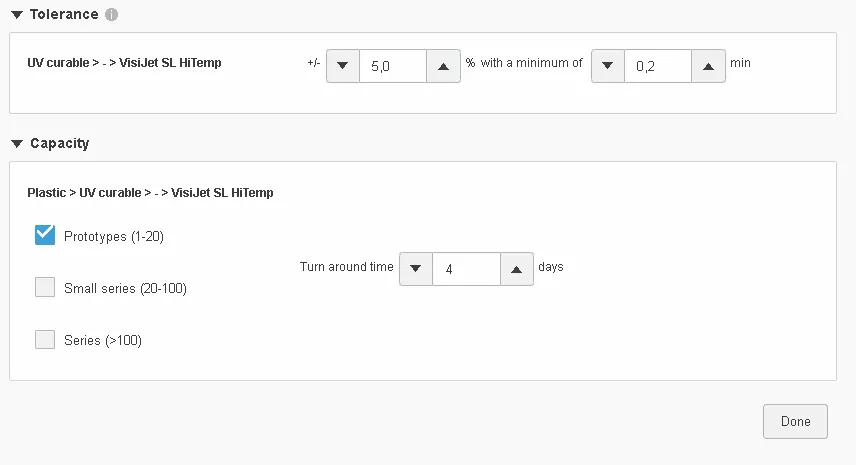856x465 pixels.
Task: Decrease the tolerance percentage value
Action: 342,65
